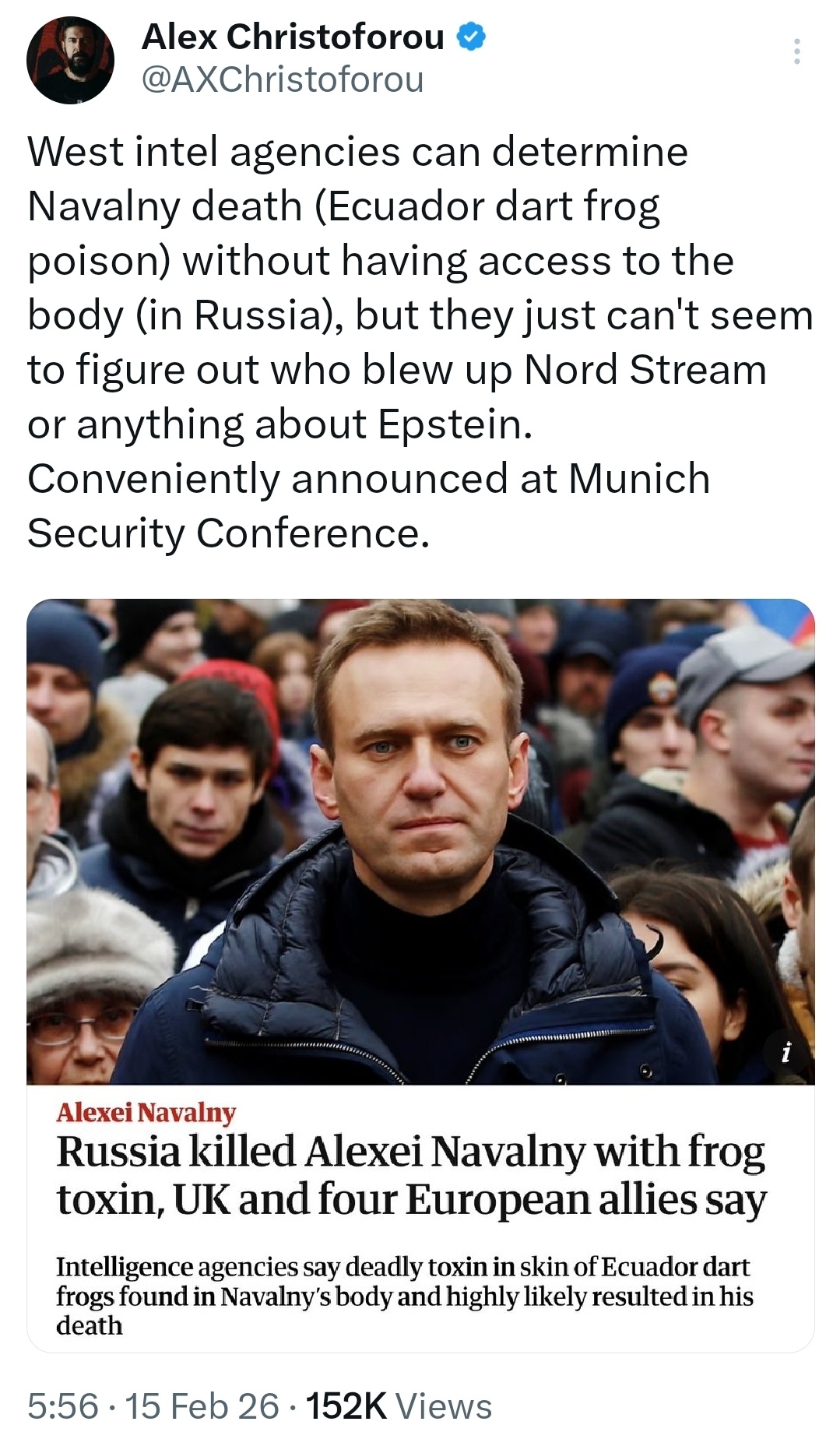
Task: Click the article subheading about intelligence agencies
Action: (x=404, y=1296)
